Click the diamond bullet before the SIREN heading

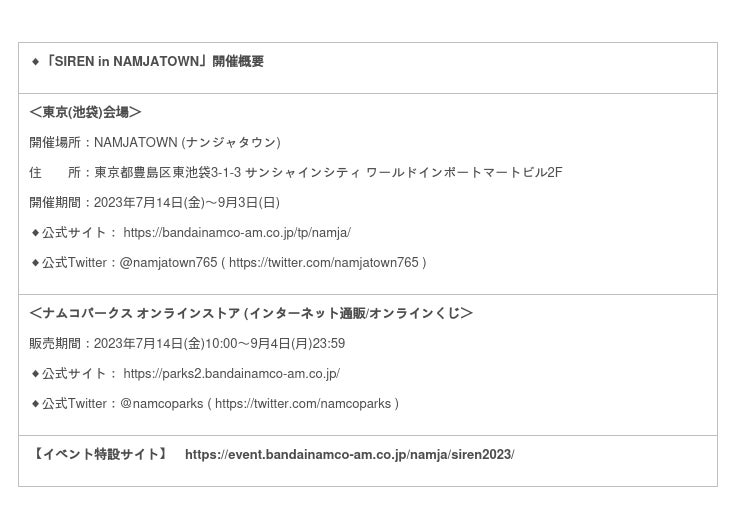click(x=35, y=62)
